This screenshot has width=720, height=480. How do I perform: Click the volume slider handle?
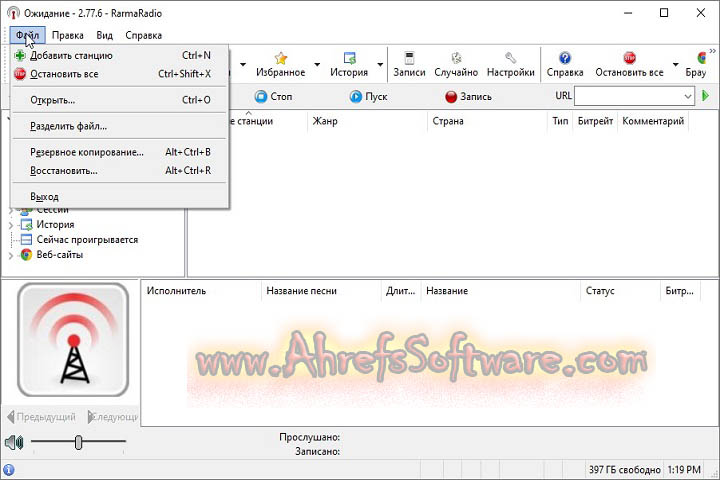click(x=78, y=442)
